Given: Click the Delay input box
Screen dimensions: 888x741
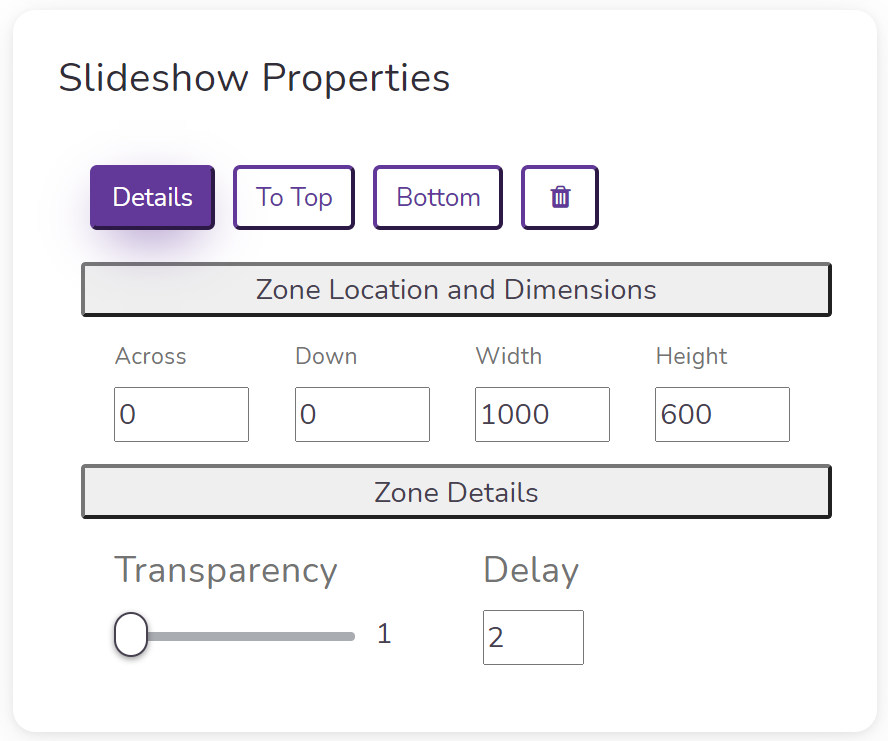Looking at the screenshot, I should (x=533, y=637).
